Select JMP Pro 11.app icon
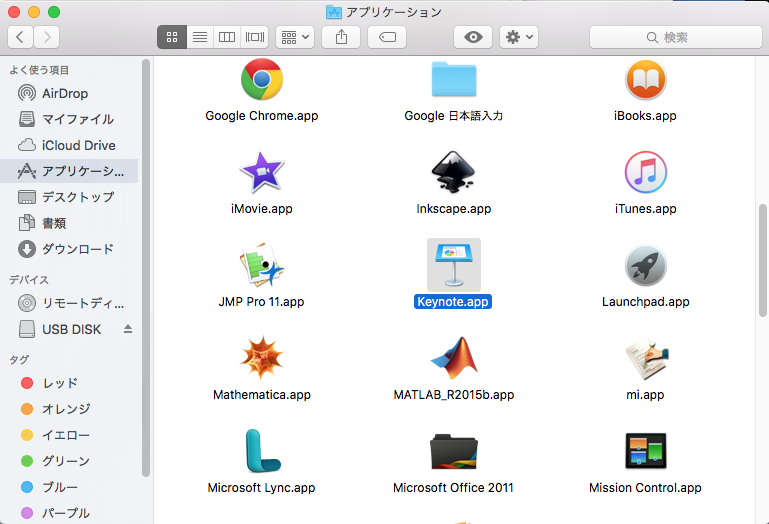 261,265
